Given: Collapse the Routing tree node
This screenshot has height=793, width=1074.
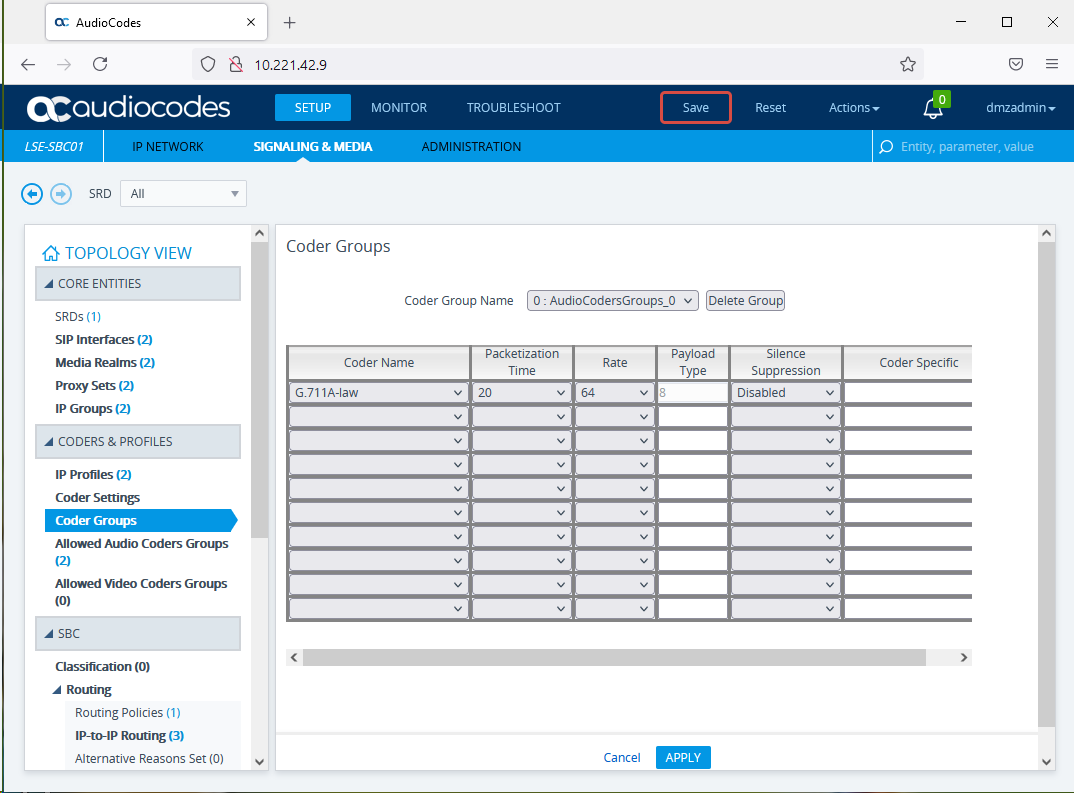Looking at the screenshot, I should (57, 690).
